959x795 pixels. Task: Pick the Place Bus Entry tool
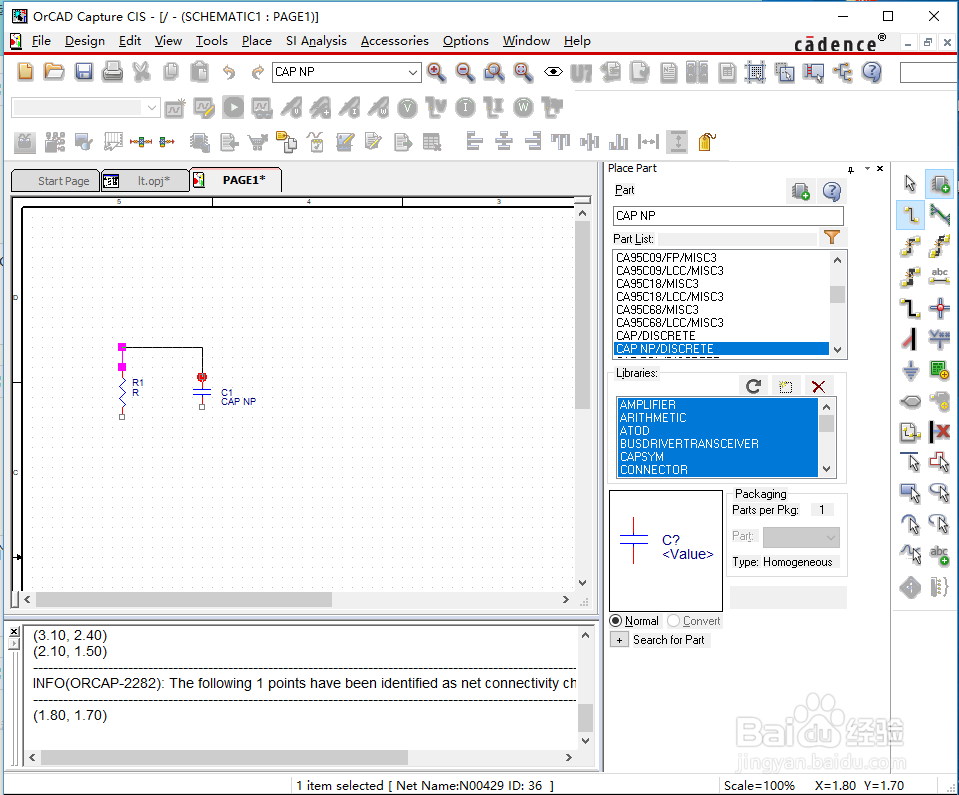(910, 338)
